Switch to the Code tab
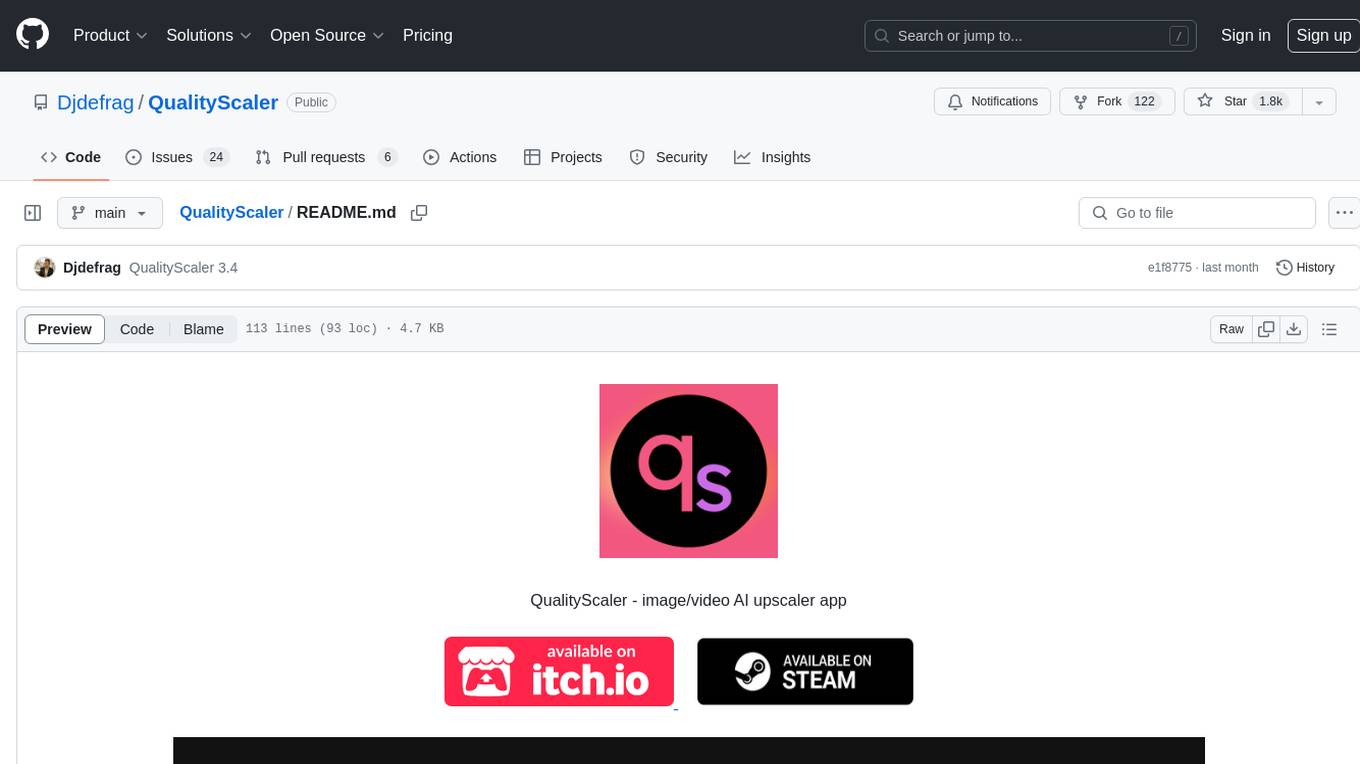1360x764 pixels. pyautogui.click(x=71, y=157)
